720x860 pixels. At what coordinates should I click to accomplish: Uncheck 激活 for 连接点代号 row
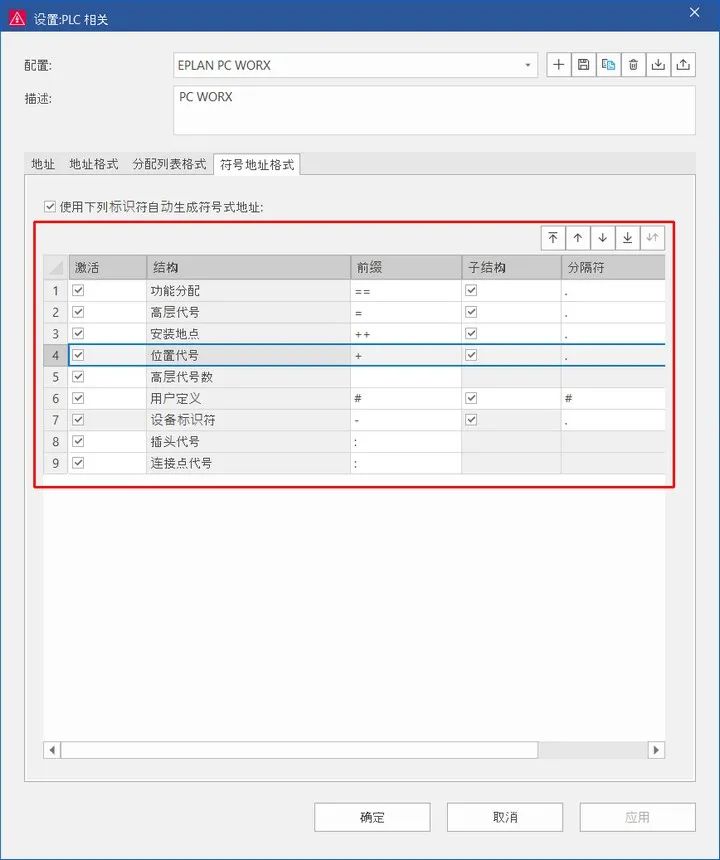point(78,463)
